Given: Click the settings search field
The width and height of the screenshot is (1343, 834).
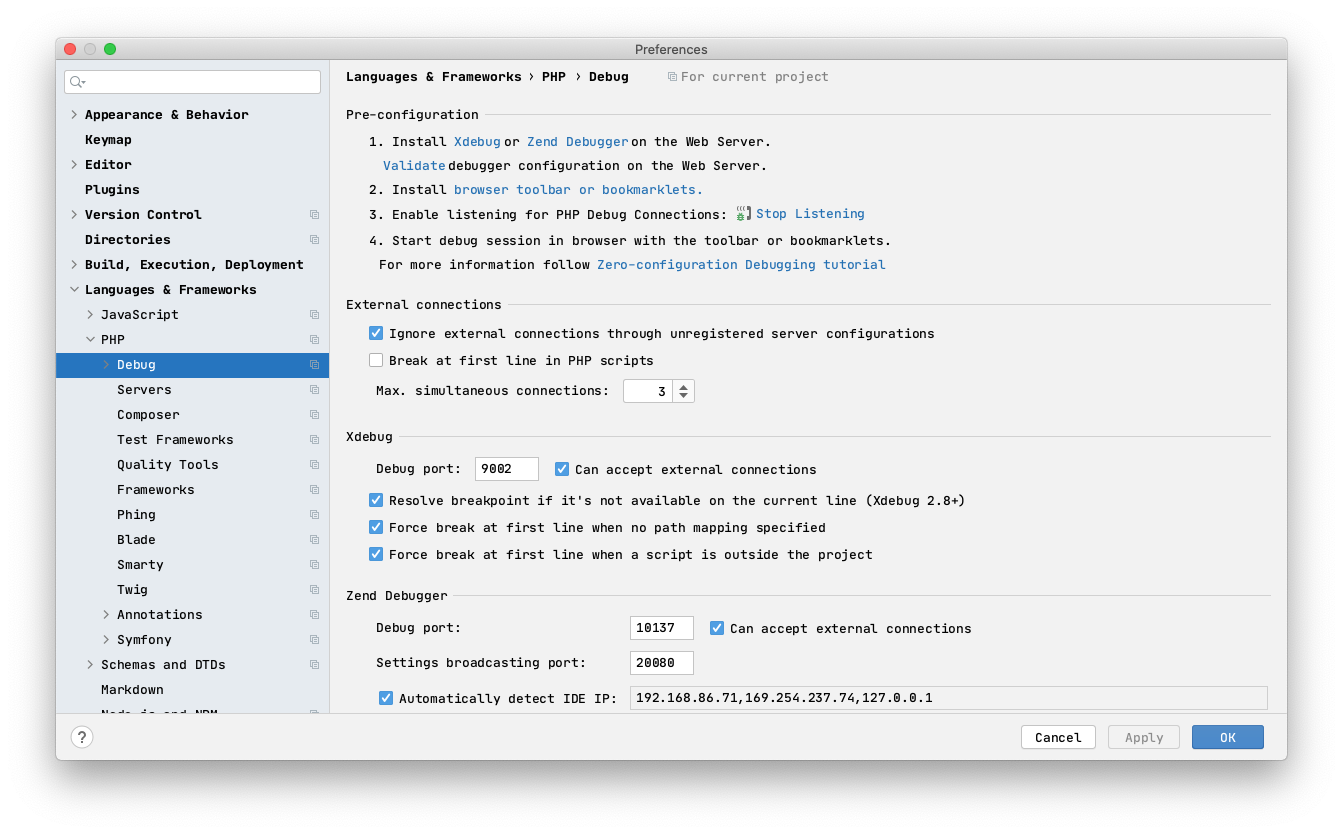Looking at the screenshot, I should (193, 82).
